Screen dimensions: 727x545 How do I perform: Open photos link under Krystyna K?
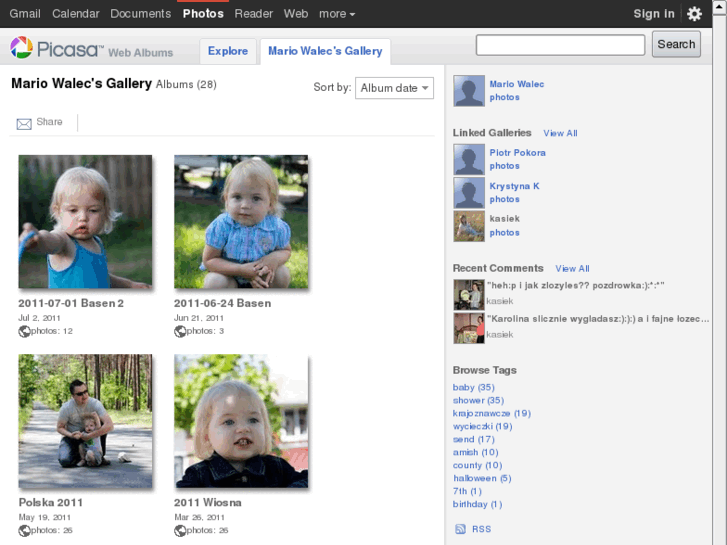[504, 199]
